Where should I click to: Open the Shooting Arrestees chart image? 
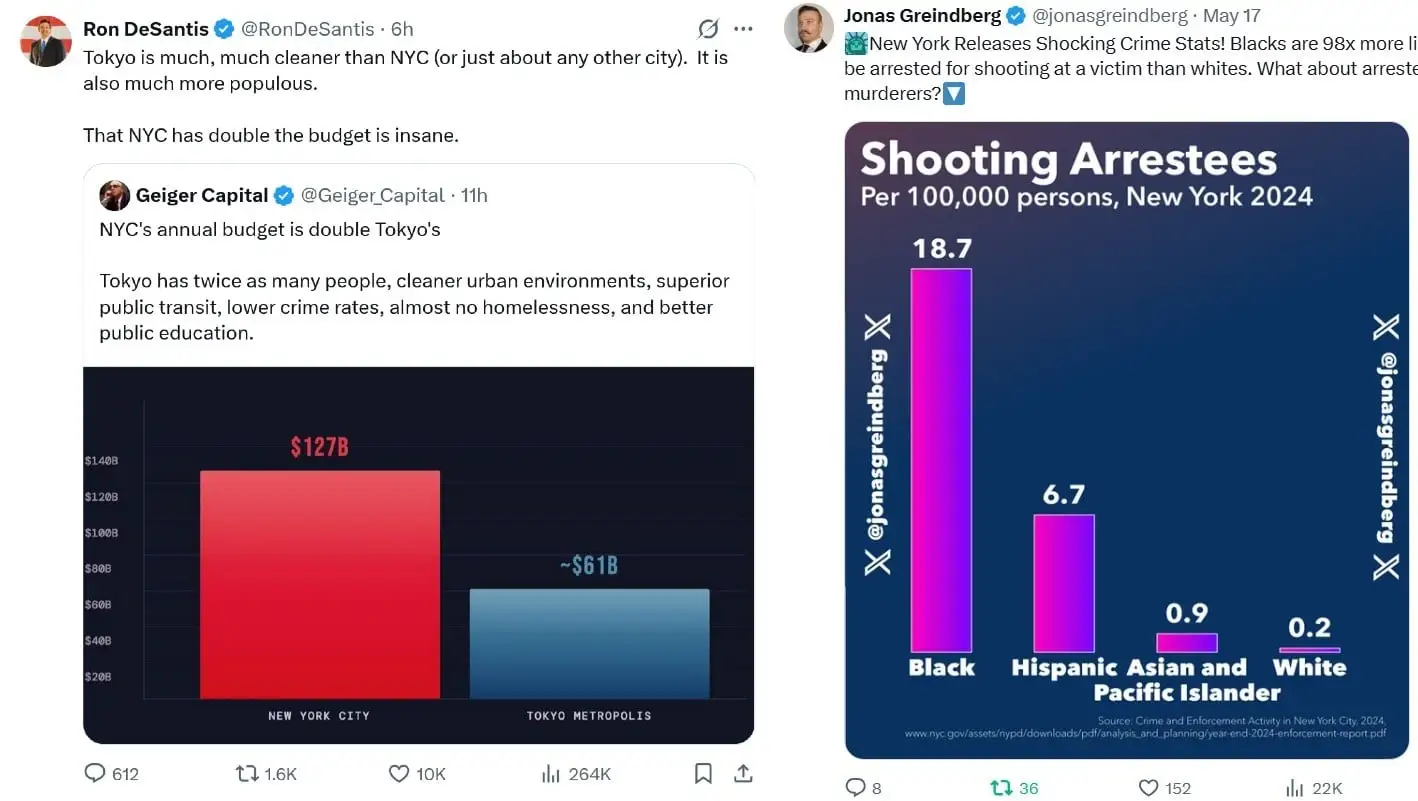tap(1126, 440)
